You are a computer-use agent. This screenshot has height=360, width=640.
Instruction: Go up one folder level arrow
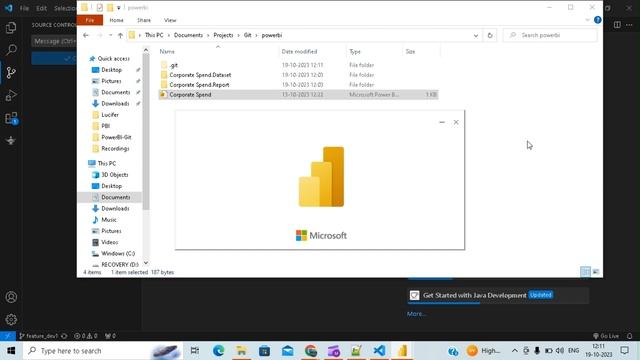tap(120, 36)
